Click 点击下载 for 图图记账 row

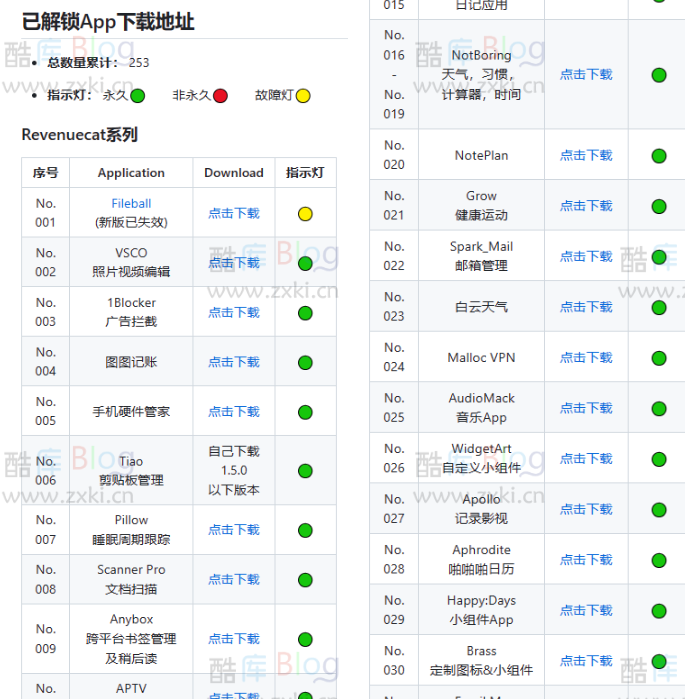pyautogui.click(x=234, y=362)
